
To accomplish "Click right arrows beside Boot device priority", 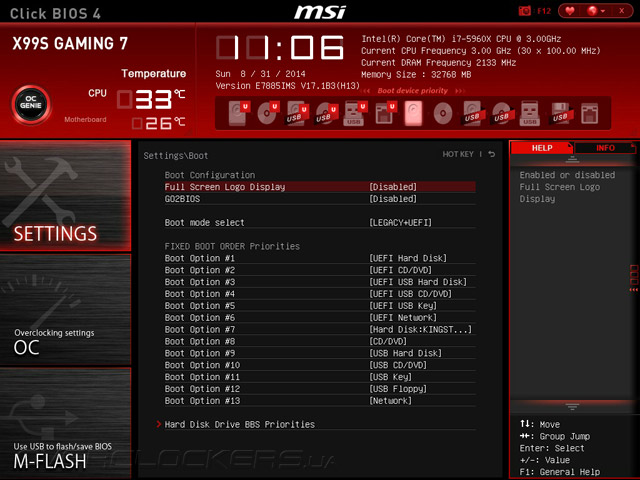I will (x=460, y=91).
